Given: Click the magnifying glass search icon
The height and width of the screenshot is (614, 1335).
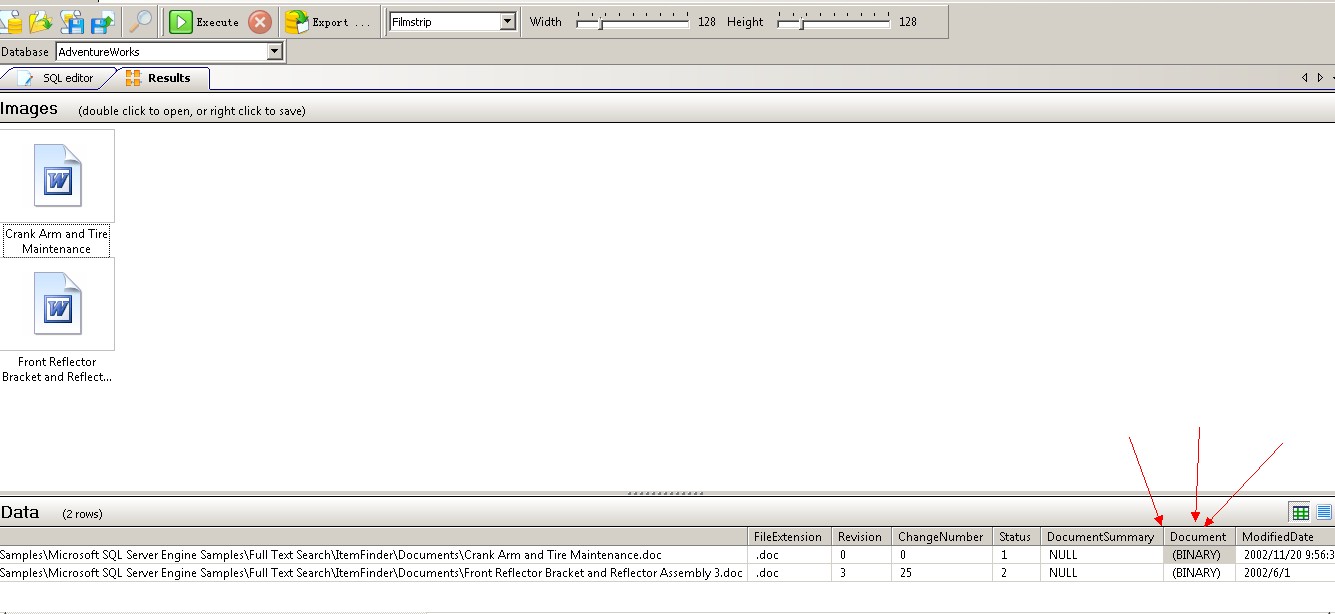Looking at the screenshot, I should coord(141,21).
